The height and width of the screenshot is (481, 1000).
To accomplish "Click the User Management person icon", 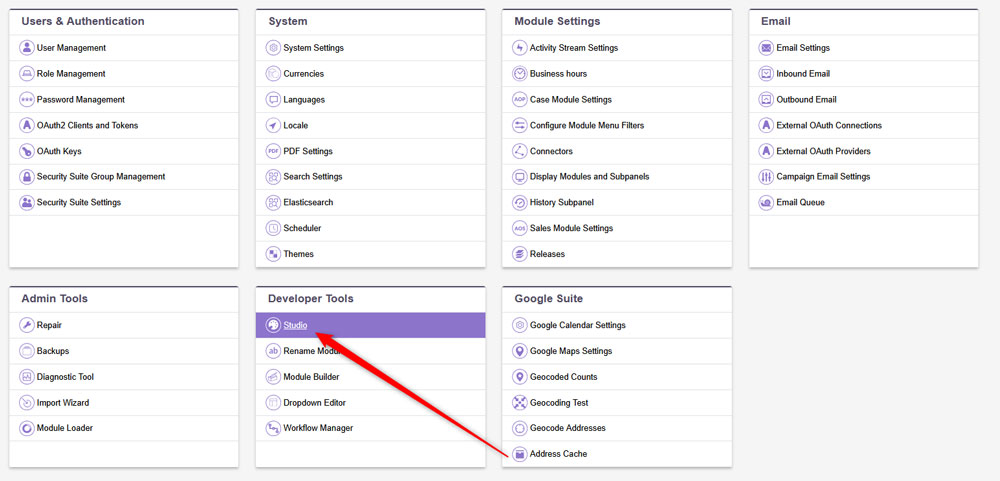I will pos(26,48).
